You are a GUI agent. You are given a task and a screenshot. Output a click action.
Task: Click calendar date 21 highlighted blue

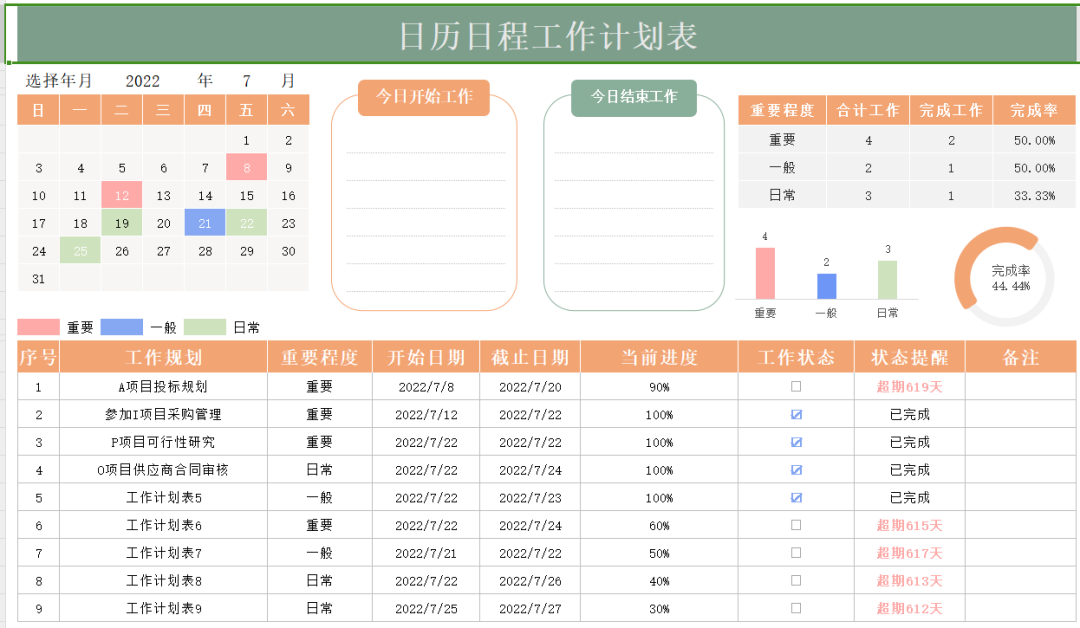pos(205,223)
